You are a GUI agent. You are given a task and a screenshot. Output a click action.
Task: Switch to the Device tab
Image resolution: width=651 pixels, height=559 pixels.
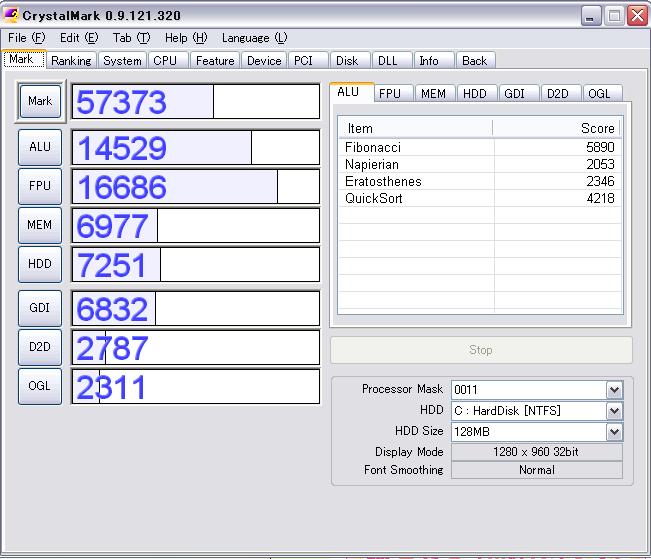(x=264, y=61)
